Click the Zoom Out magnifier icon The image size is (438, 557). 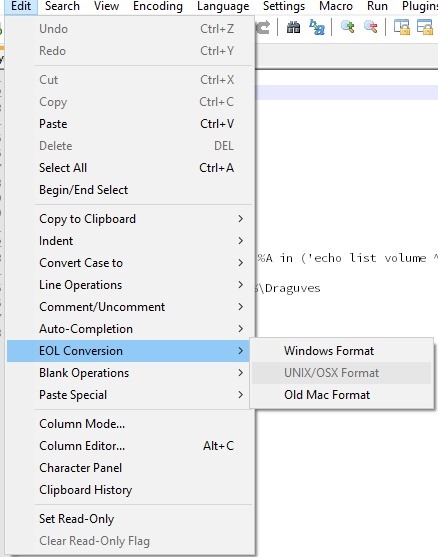[x=371, y=27]
